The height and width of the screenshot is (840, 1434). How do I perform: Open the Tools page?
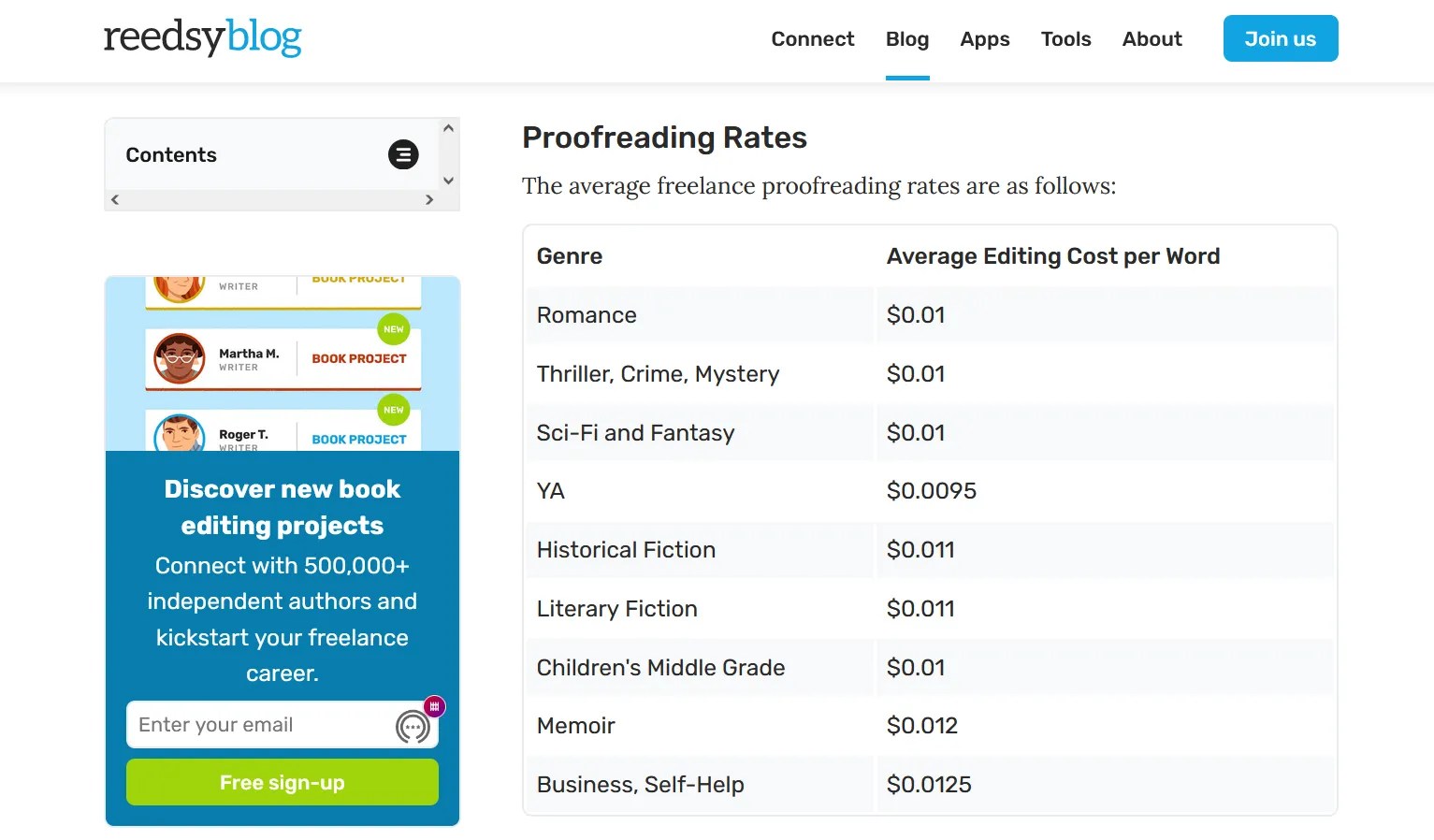1065,38
